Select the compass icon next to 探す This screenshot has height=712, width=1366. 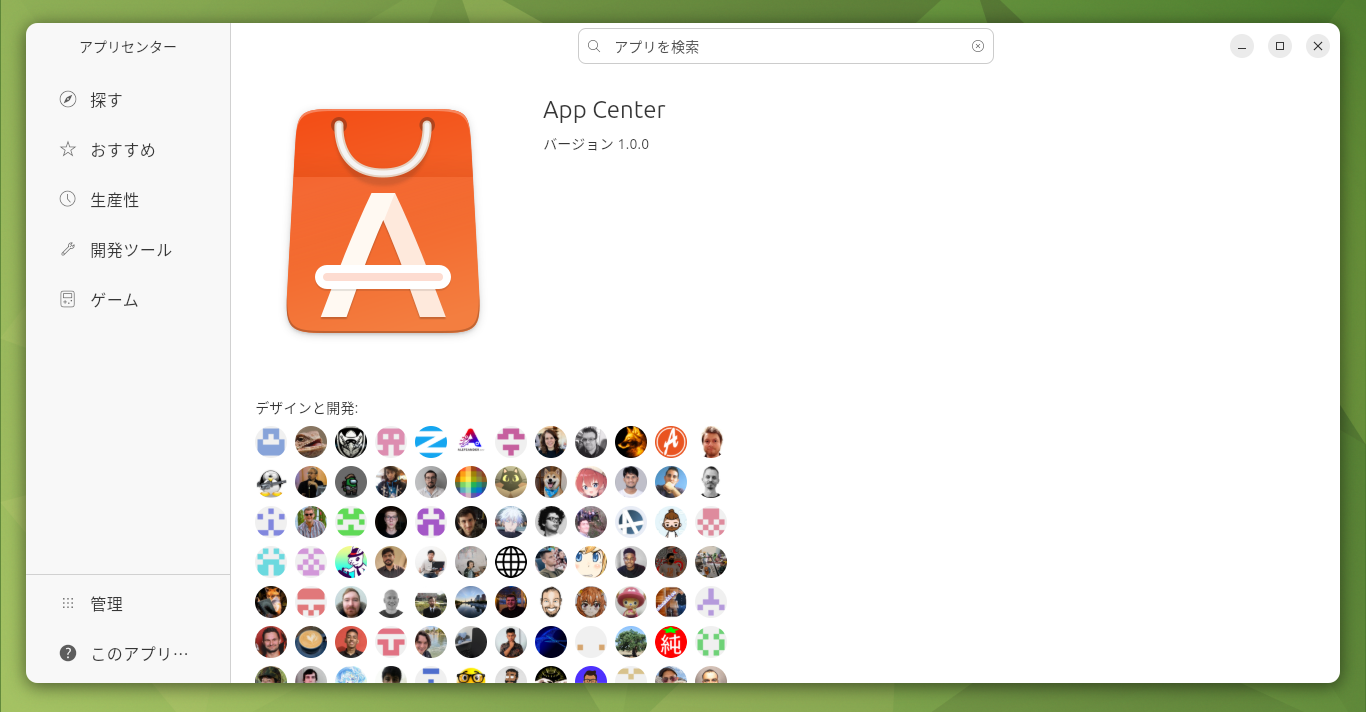(x=67, y=99)
